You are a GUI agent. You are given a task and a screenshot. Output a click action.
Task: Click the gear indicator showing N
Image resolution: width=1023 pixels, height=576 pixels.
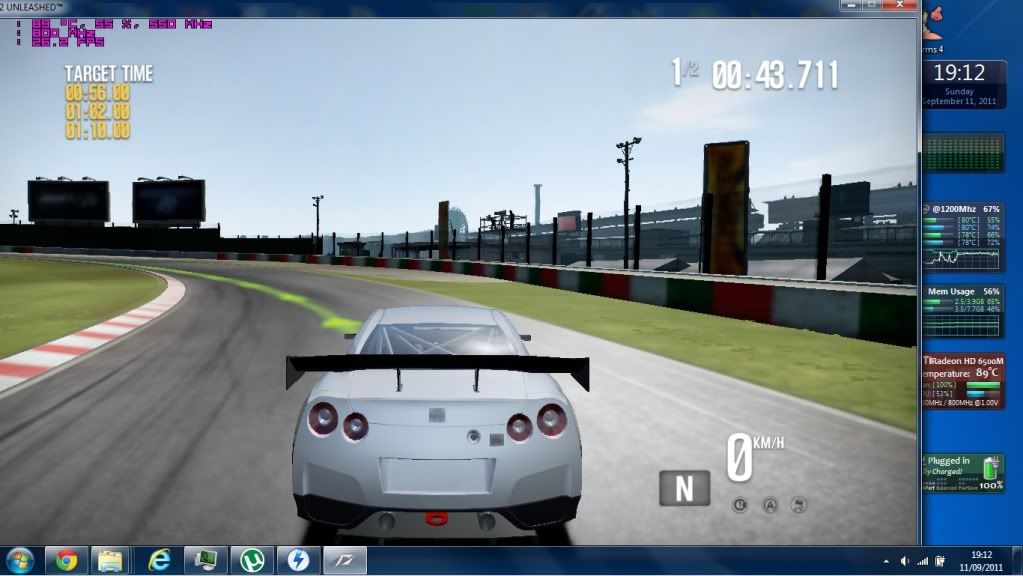684,488
